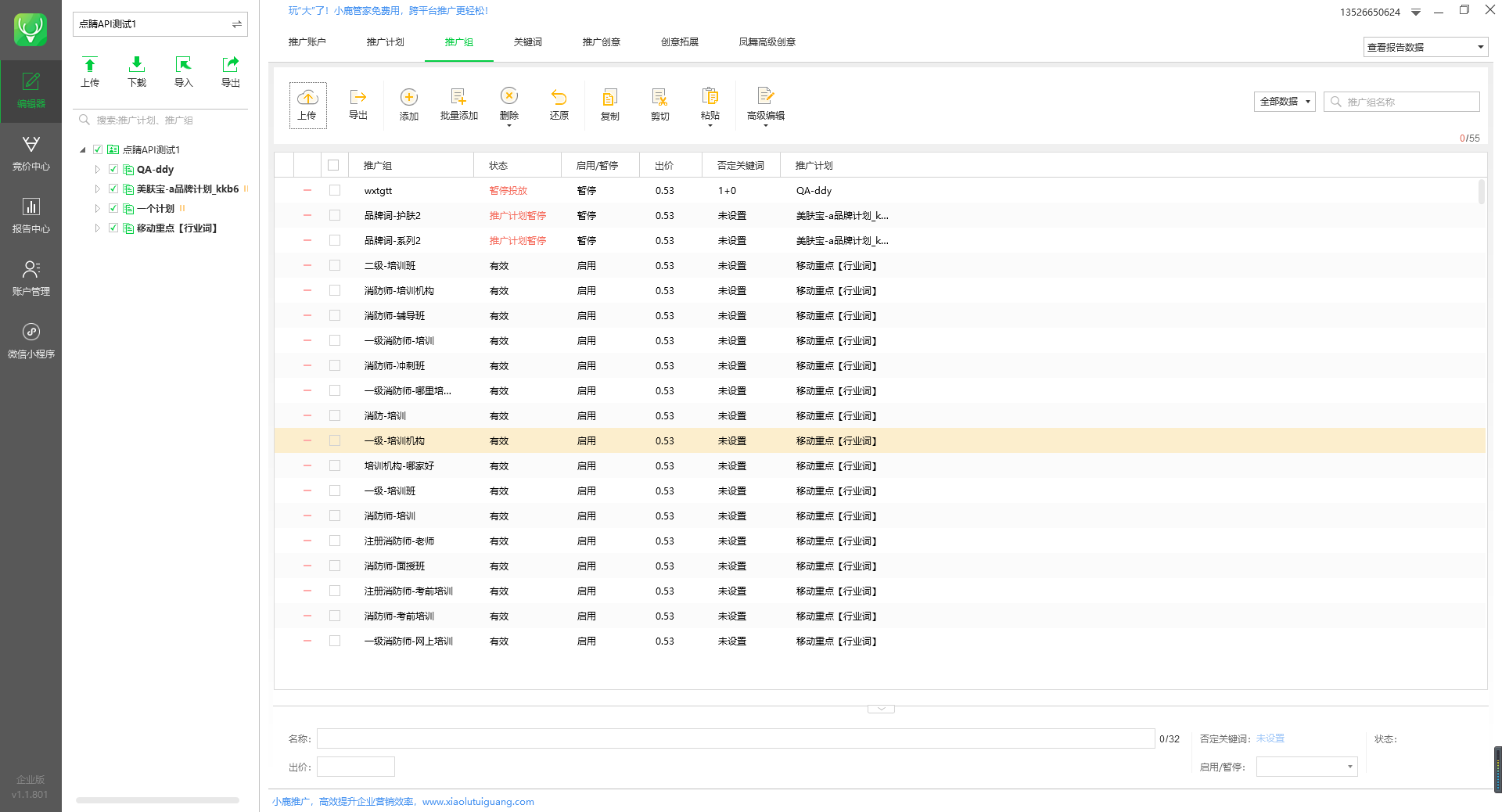Screen dimensions: 1502x812
Task: Focus the 推广组名称 search field
Action: [x=1402, y=102]
